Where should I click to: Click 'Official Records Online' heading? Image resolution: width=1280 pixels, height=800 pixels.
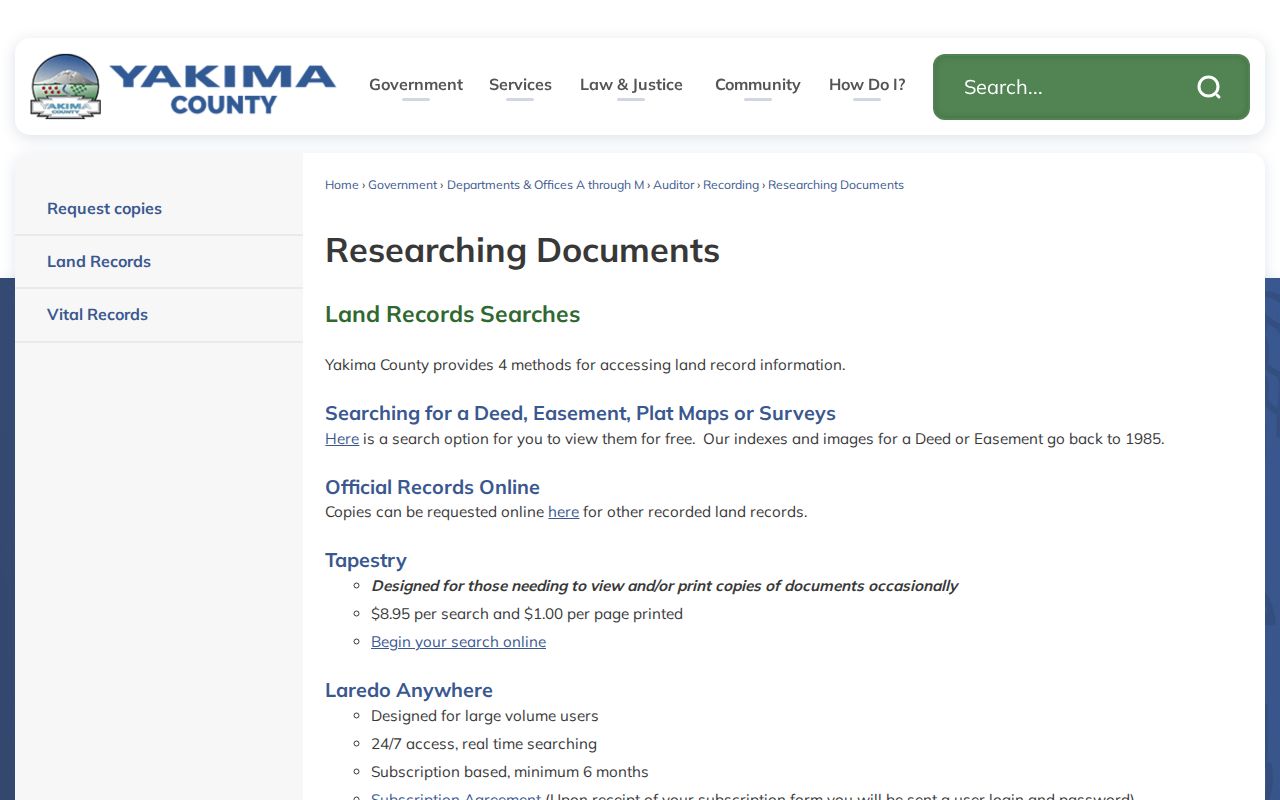coord(432,487)
